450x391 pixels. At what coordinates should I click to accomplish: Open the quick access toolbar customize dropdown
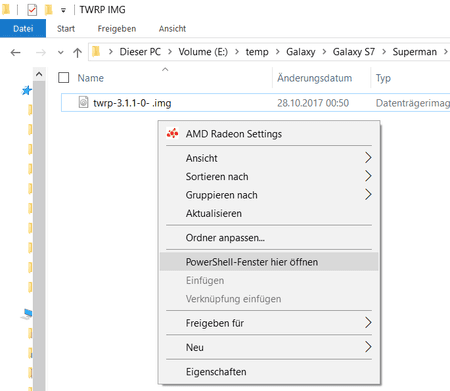pyautogui.click(x=63, y=10)
